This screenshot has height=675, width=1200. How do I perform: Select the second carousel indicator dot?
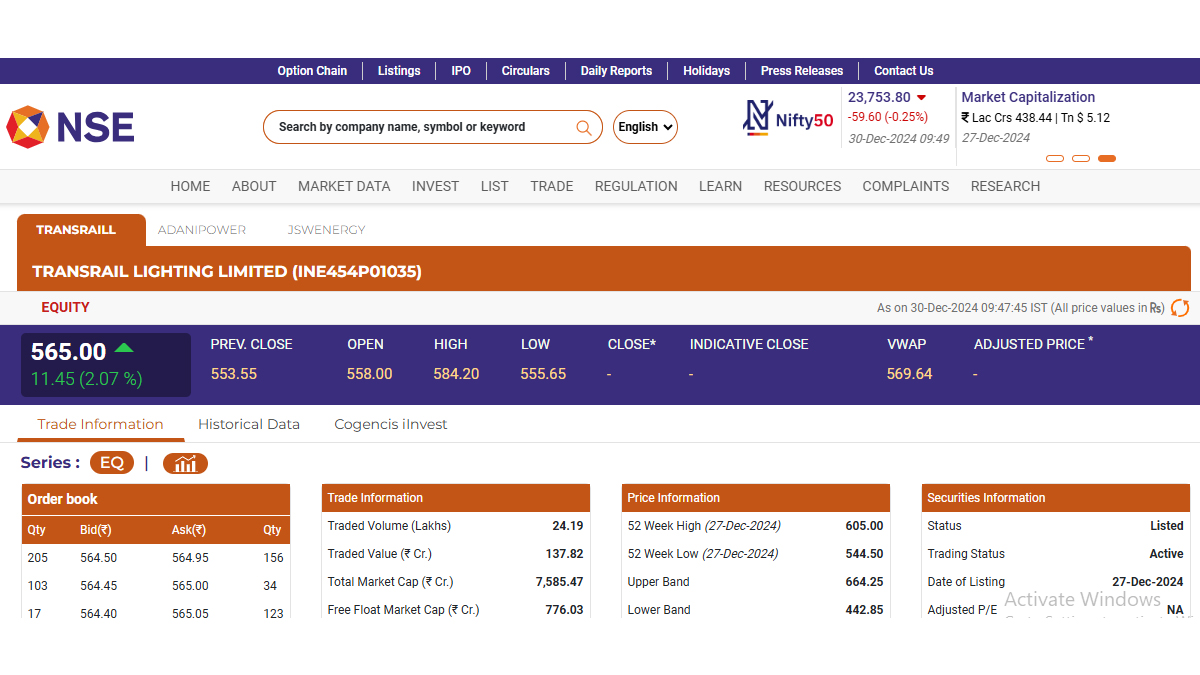coord(1080,158)
